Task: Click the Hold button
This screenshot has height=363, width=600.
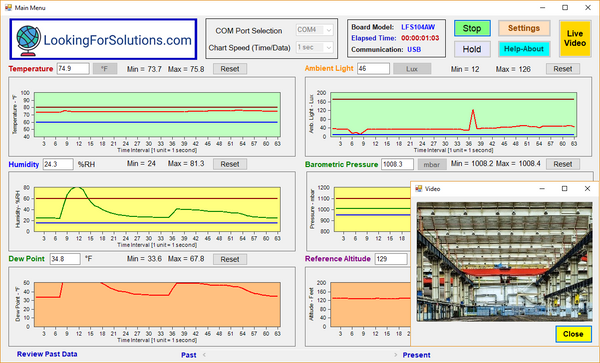Action: tap(472, 49)
